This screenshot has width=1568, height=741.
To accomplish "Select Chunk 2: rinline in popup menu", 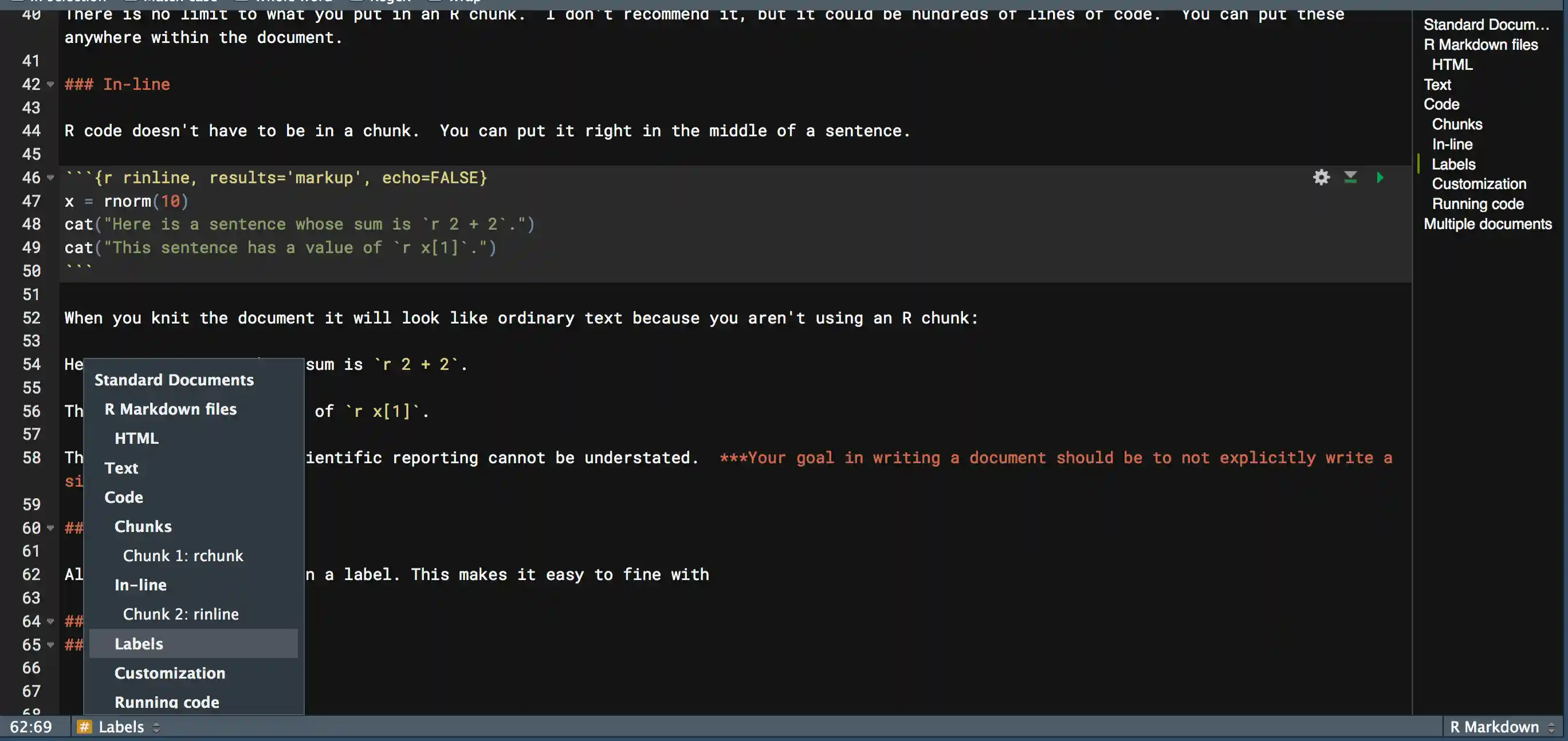I will point(180,614).
